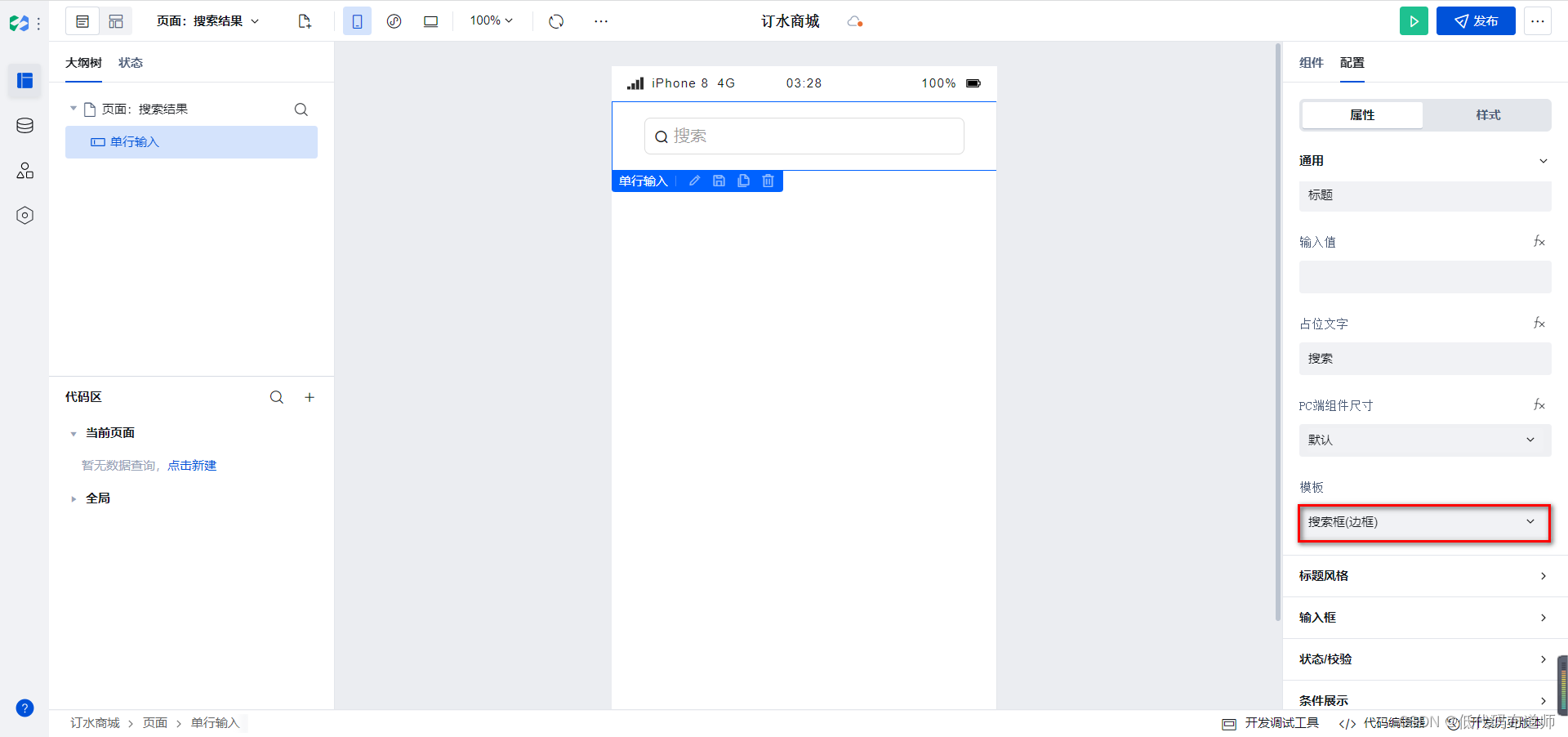Click the canvas vertical scrollbar

click(x=1278, y=331)
